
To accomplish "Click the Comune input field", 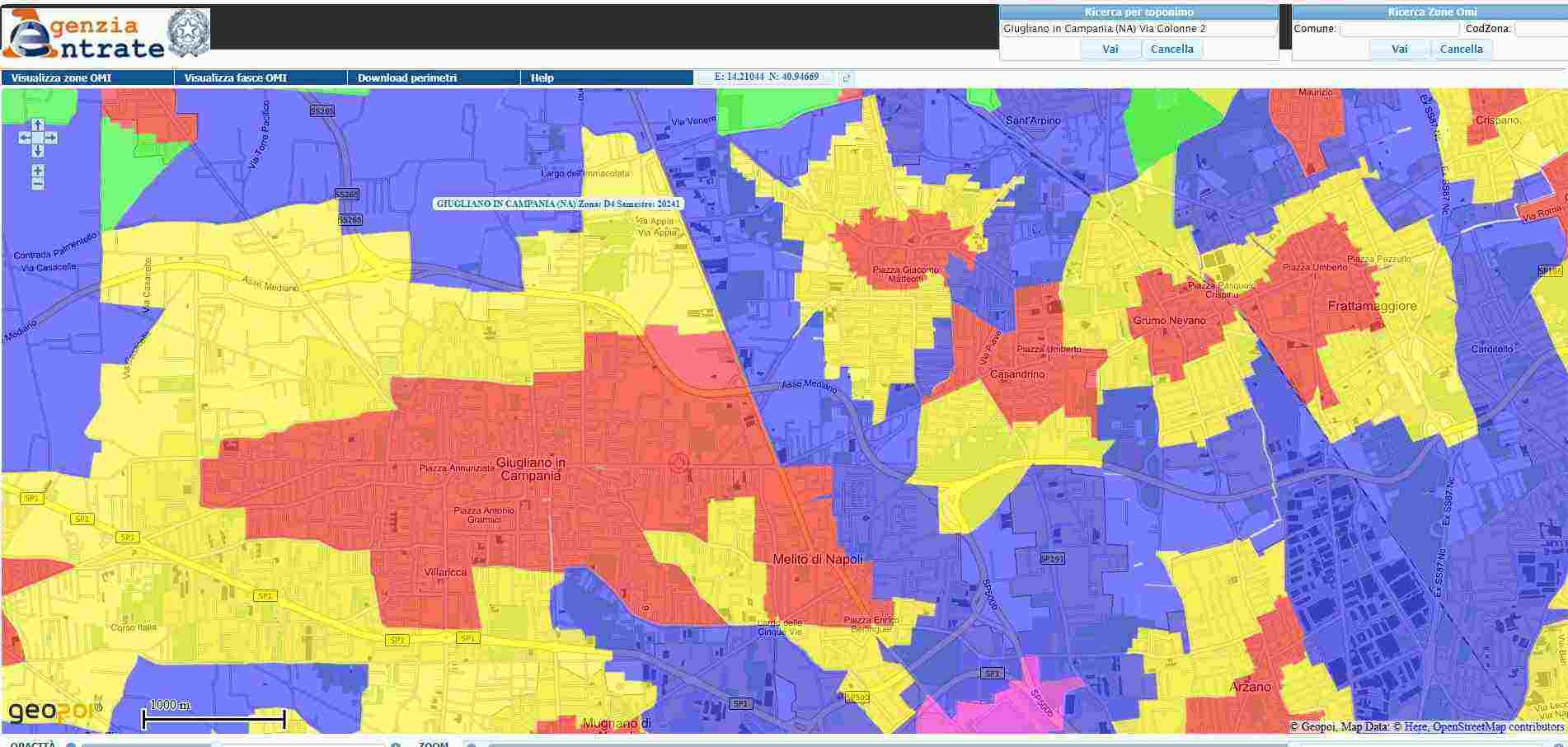I will pos(1399,29).
